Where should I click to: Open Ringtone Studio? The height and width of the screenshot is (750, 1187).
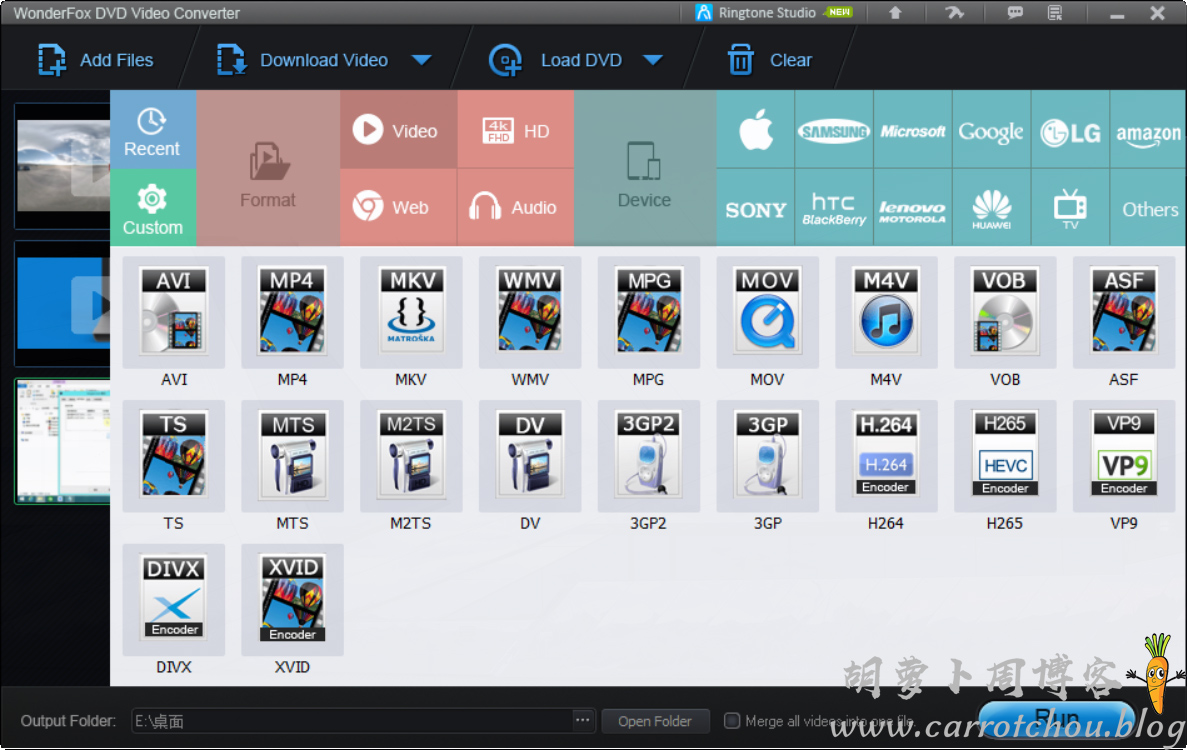pos(773,13)
